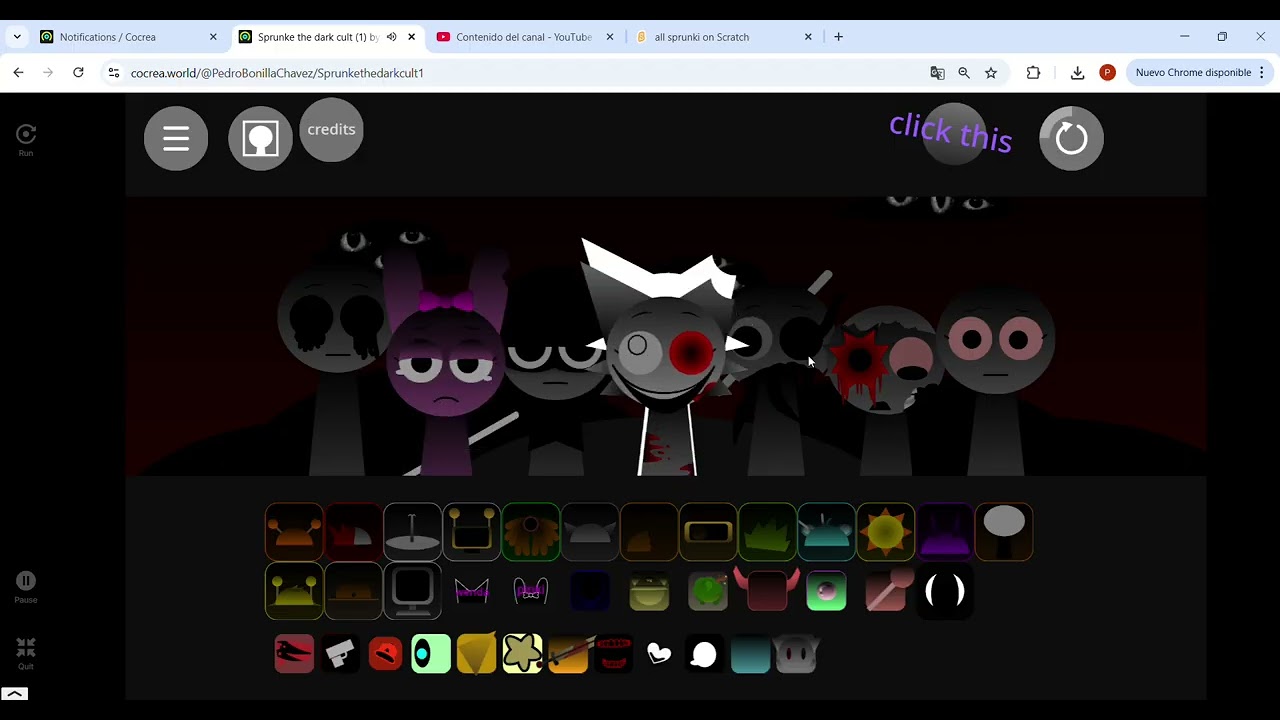Click the red-eyed center character on stage

665,355
